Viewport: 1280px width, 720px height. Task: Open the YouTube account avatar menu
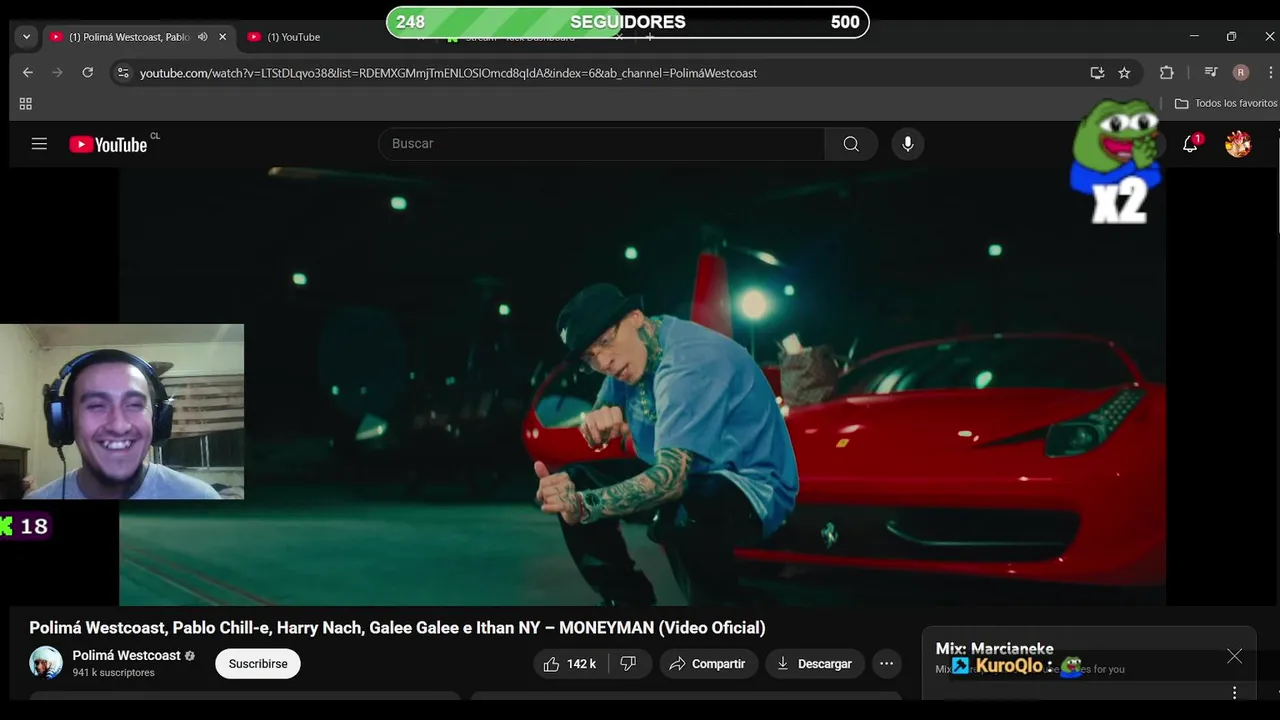pos(1238,145)
